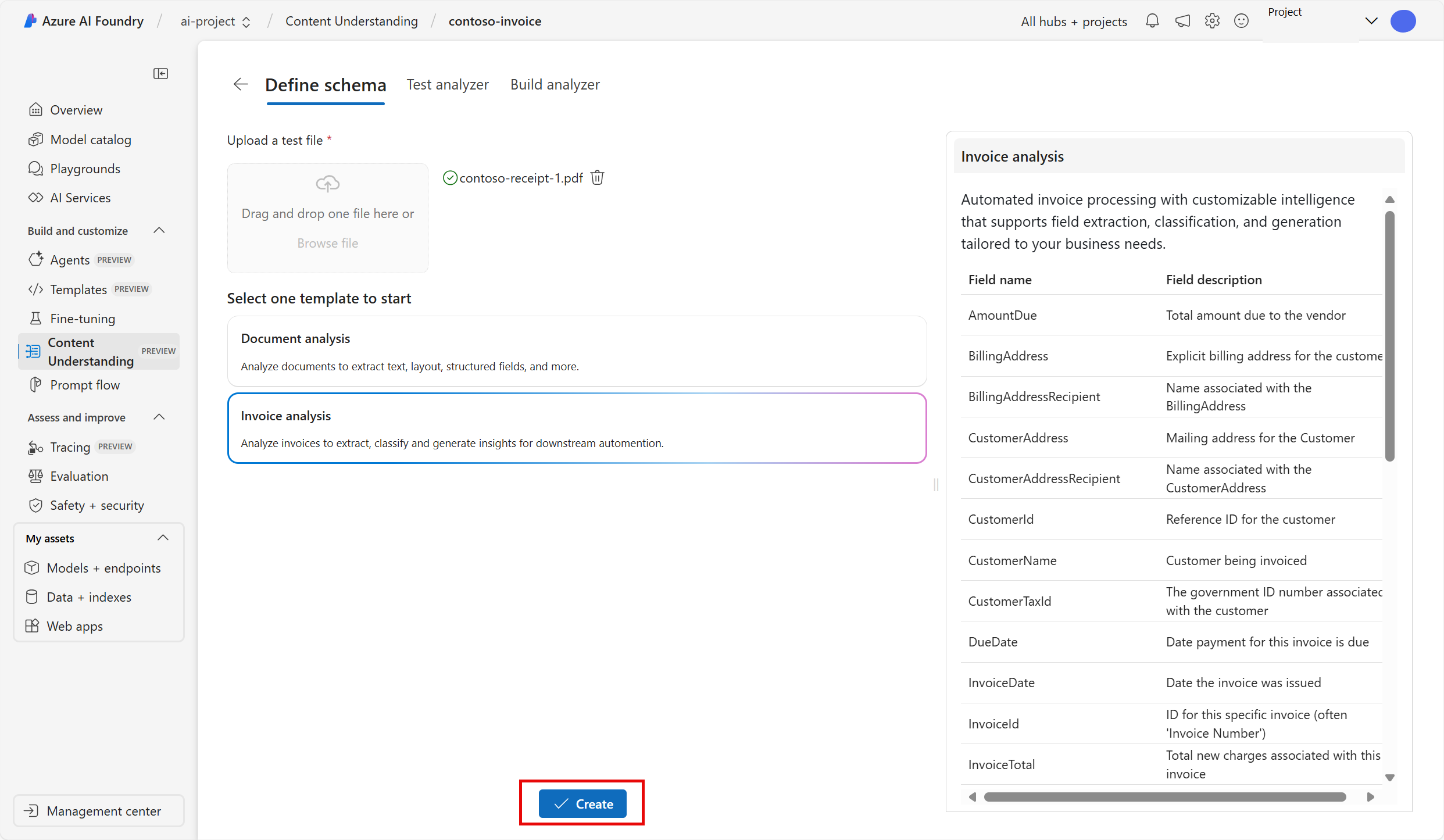Click the user profile avatar
This screenshot has width=1444, height=840.
click(1403, 22)
